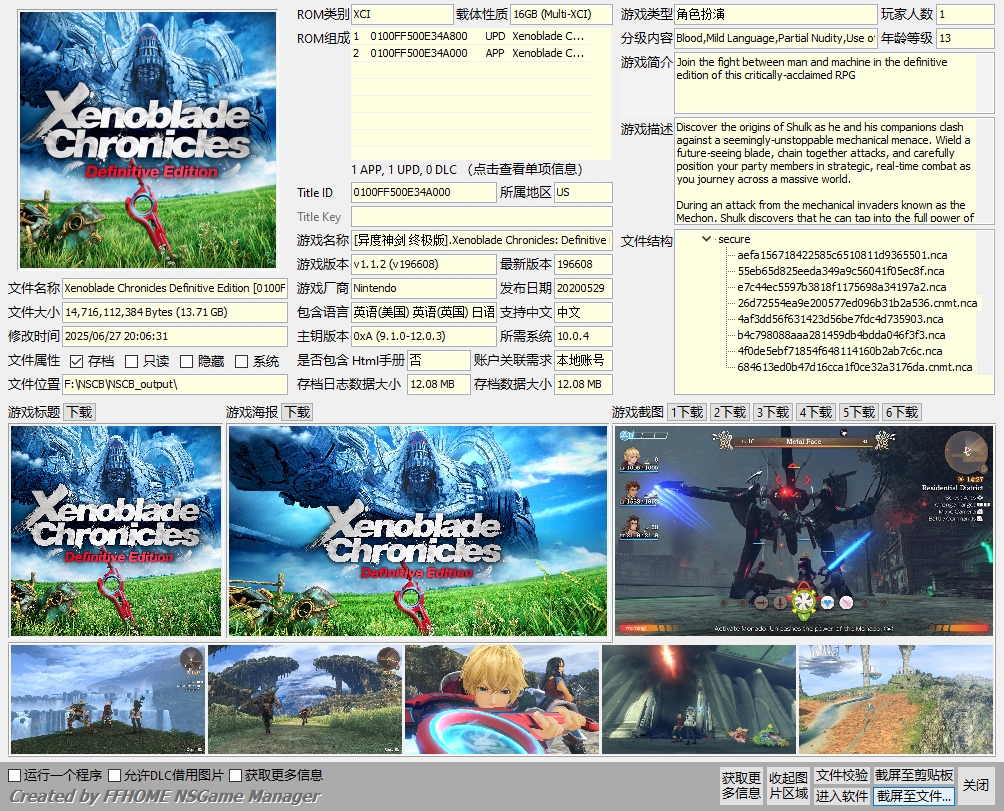Click the 6下载 screenshot download button
The width and height of the screenshot is (1004, 811).
[x=902, y=412]
